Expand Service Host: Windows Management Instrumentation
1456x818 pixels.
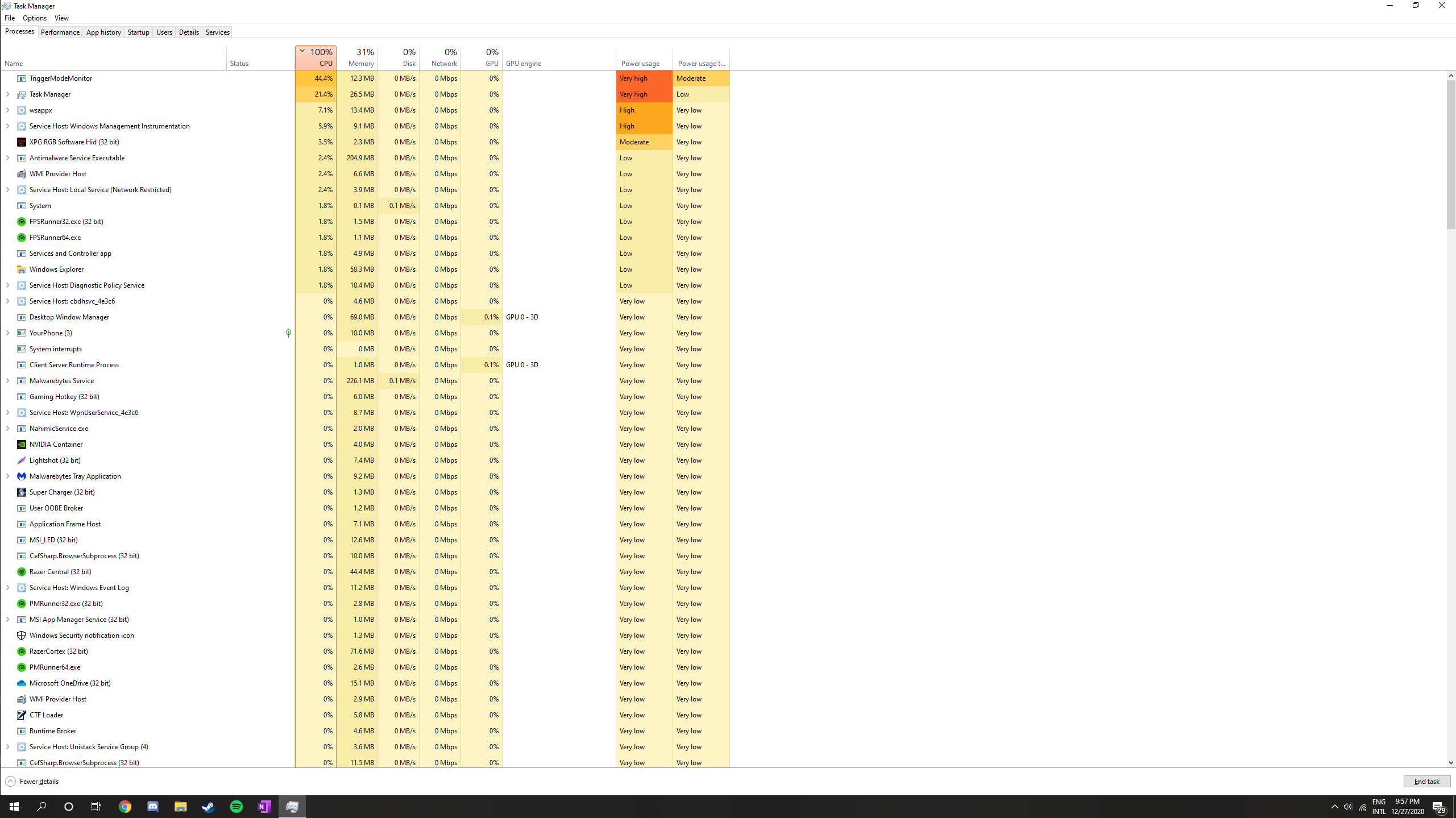[x=7, y=126]
